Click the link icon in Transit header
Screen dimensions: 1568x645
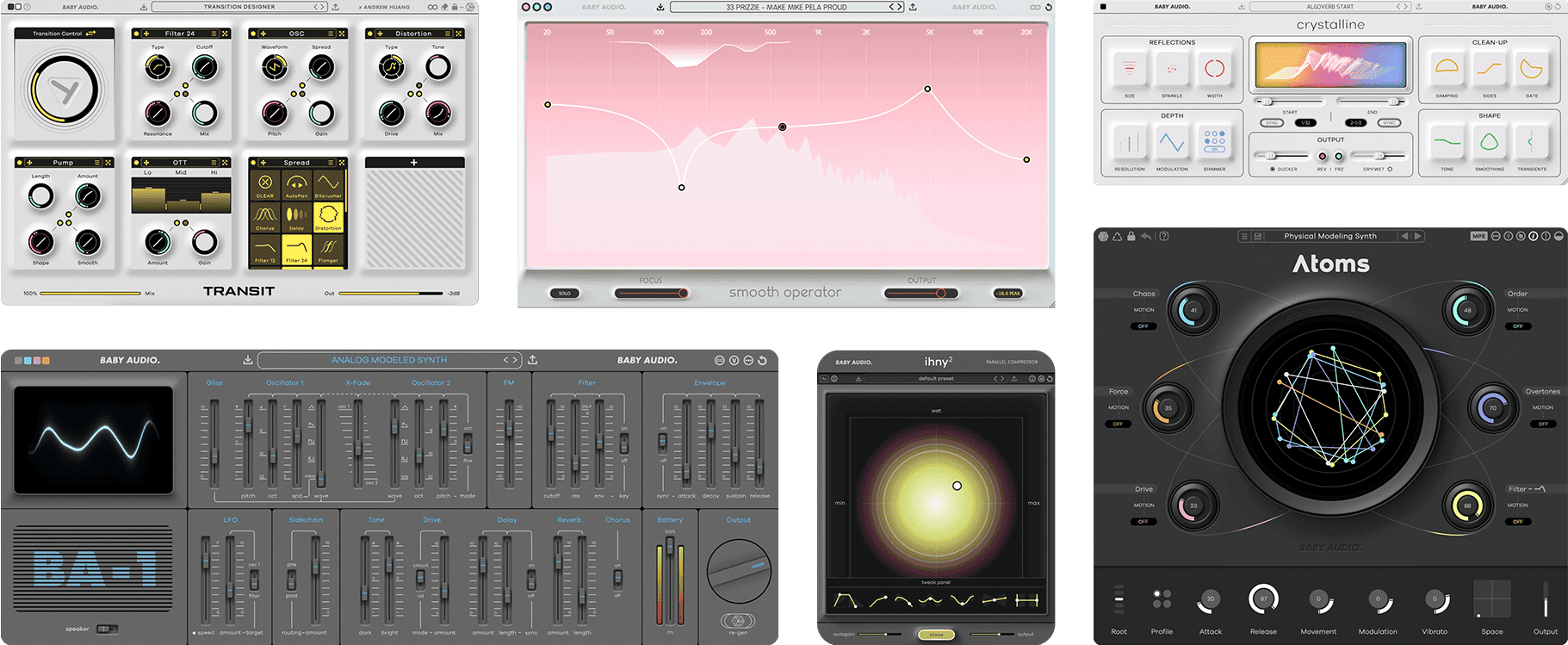pos(432,7)
